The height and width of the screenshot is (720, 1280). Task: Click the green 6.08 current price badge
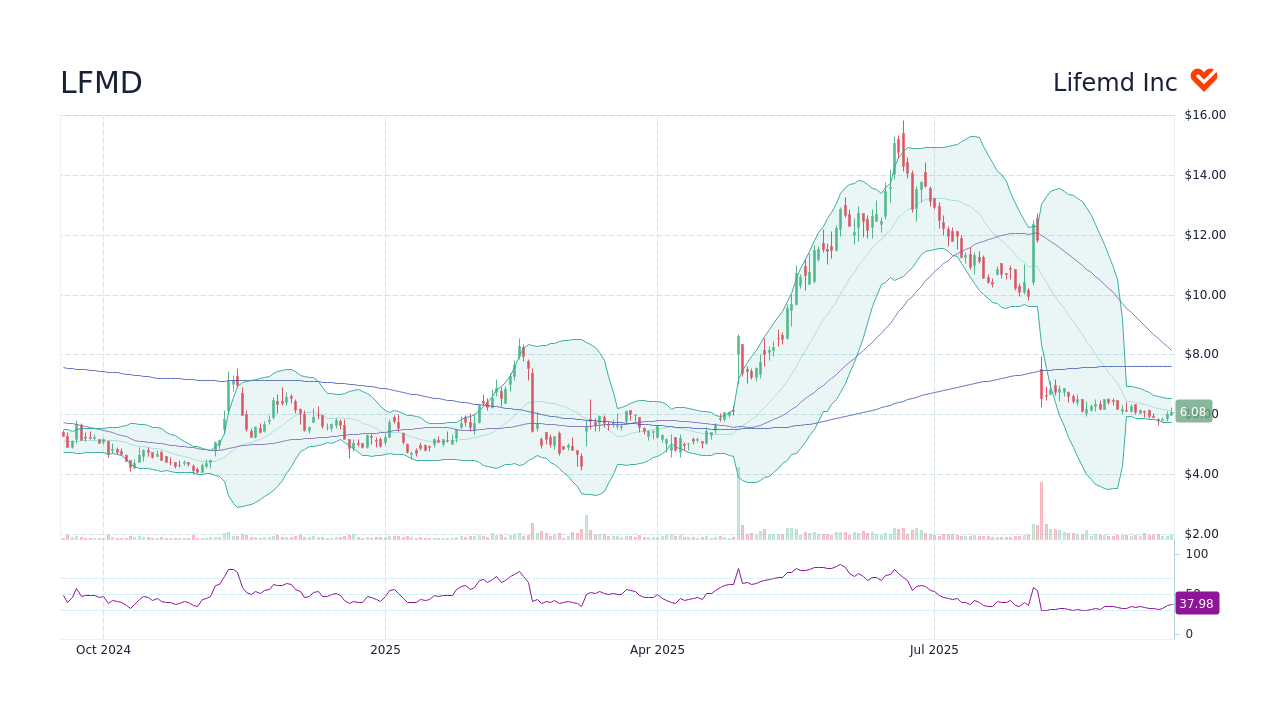tap(1194, 410)
